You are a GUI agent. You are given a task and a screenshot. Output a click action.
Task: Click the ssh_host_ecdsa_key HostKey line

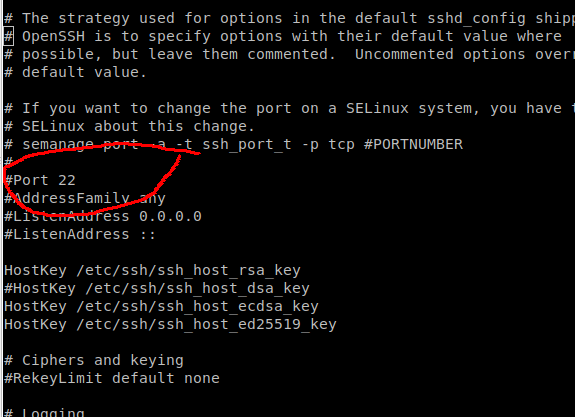pyautogui.click(x=161, y=306)
